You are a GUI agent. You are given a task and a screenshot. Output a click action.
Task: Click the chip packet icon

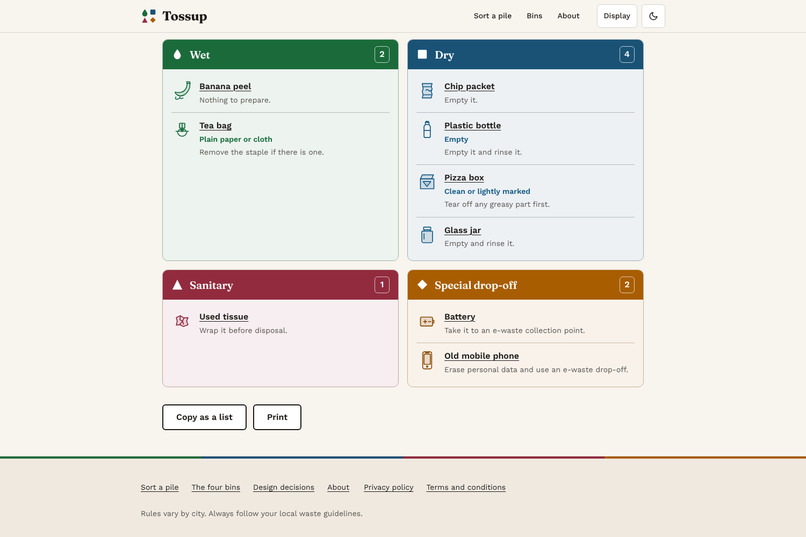tap(427, 90)
